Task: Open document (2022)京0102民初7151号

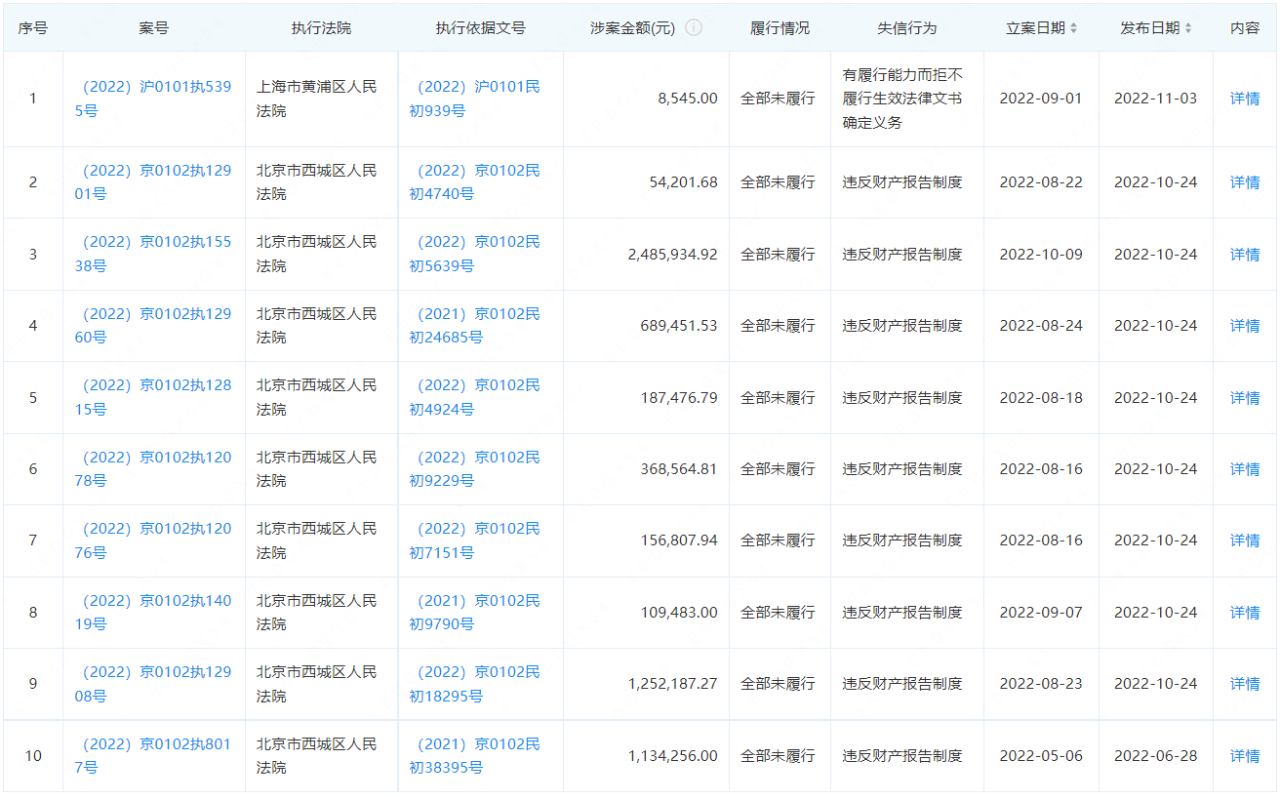Action: coord(475,541)
